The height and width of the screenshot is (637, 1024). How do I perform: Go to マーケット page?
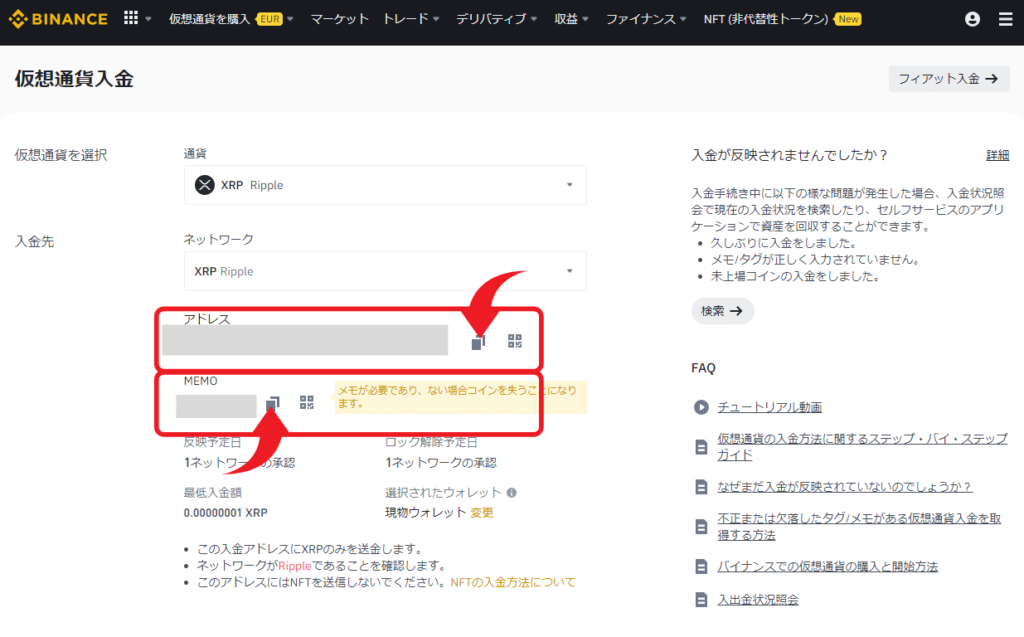[340, 19]
